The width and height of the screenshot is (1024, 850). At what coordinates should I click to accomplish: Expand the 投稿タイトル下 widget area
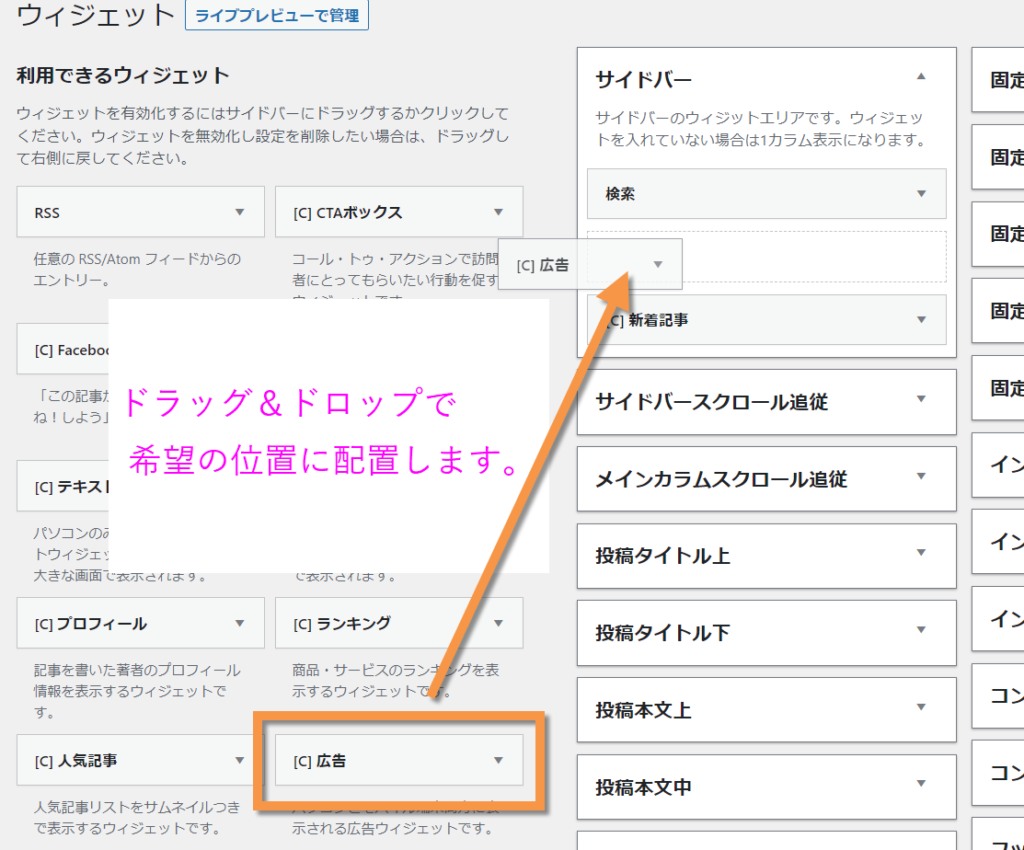(921, 630)
